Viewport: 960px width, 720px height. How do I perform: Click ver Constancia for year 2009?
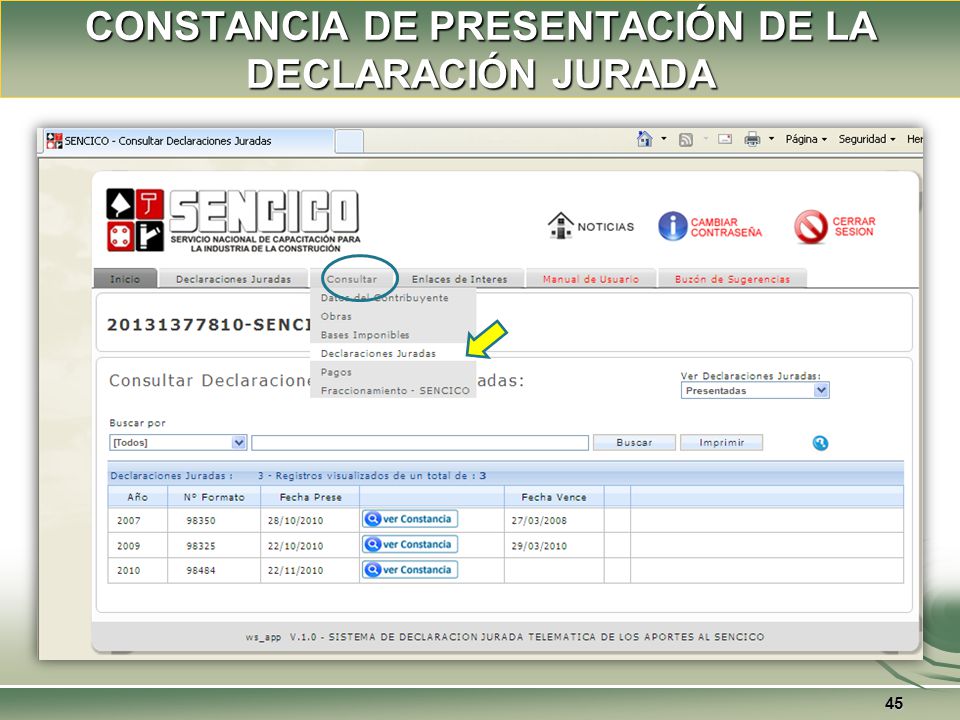click(x=410, y=544)
